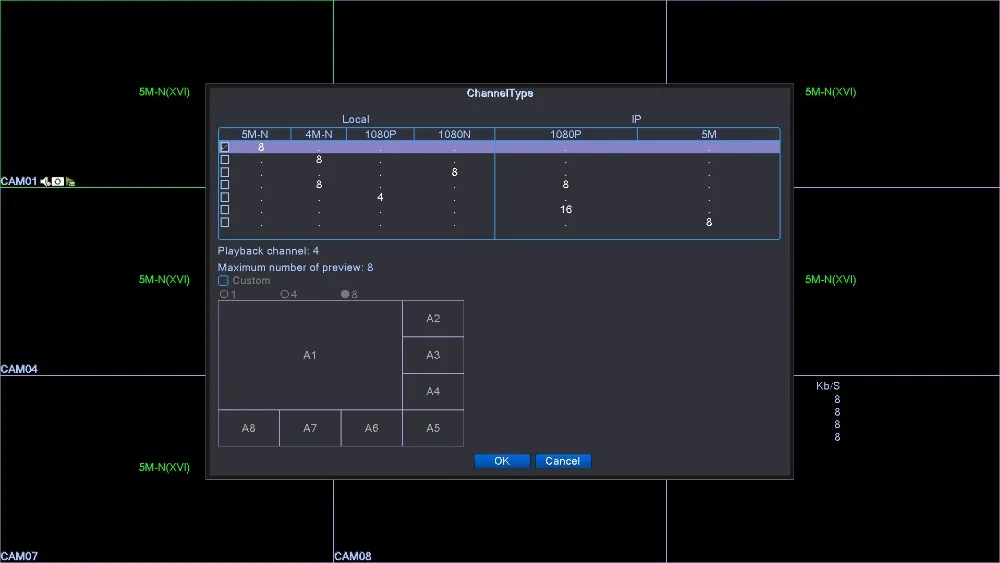The height and width of the screenshot is (563, 1000).
Task: Check the row with only 4M-N 8
Action: 224,159
